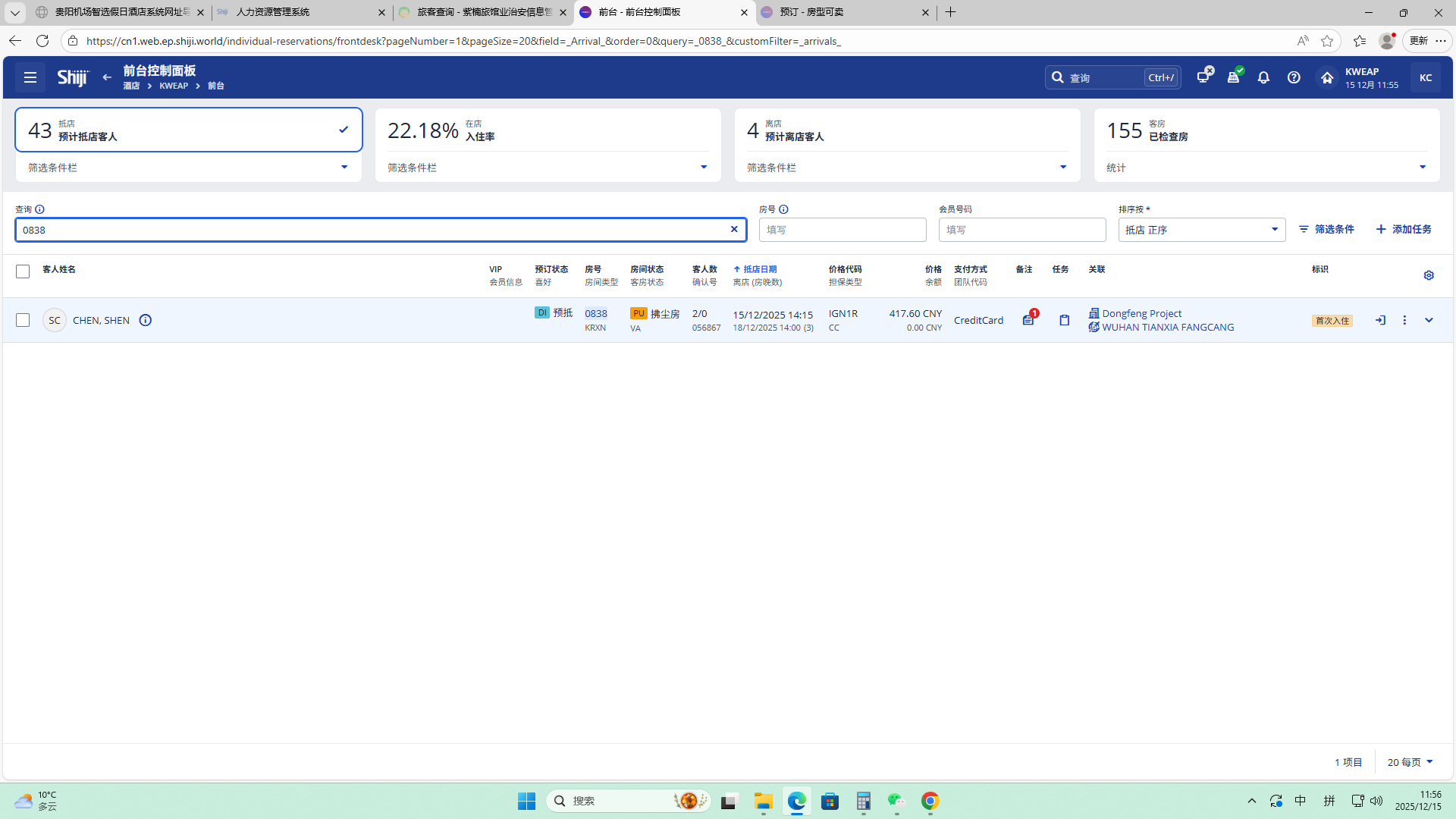1456x819 pixels.
Task: Open the help question mark icon
Action: (1294, 77)
